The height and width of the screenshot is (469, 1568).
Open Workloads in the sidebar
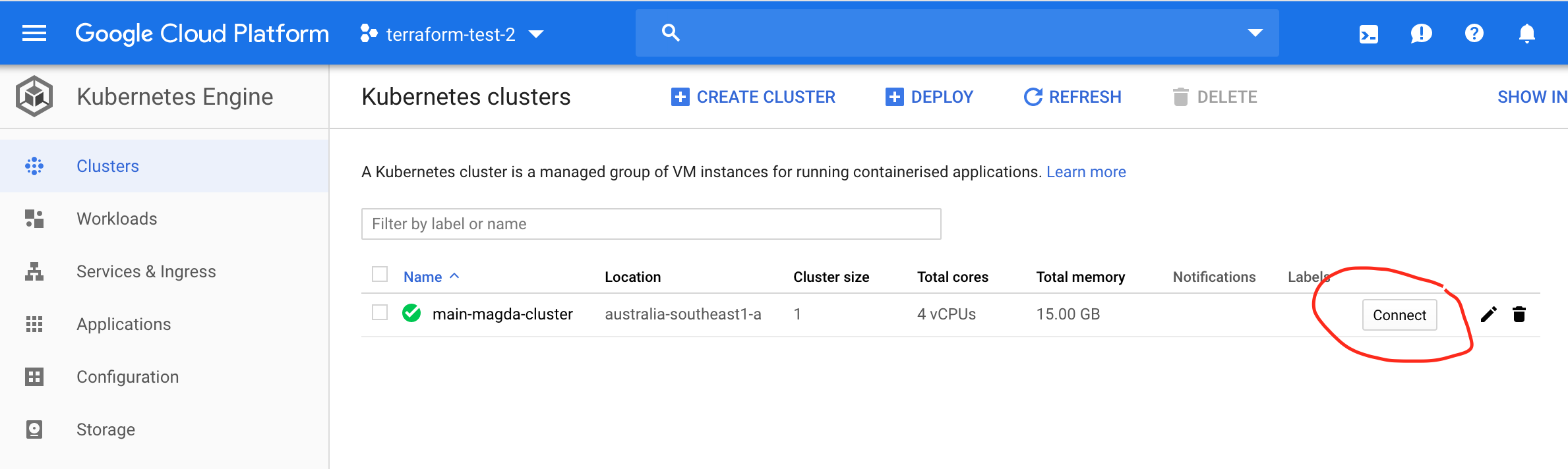point(164,219)
